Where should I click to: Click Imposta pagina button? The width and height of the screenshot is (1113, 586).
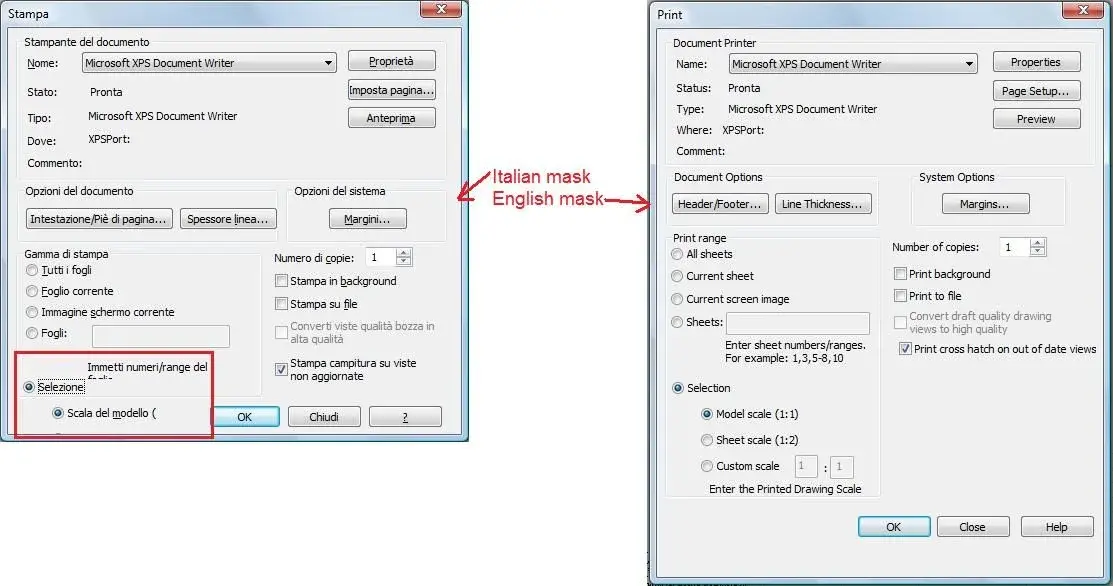[x=391, y=90]
